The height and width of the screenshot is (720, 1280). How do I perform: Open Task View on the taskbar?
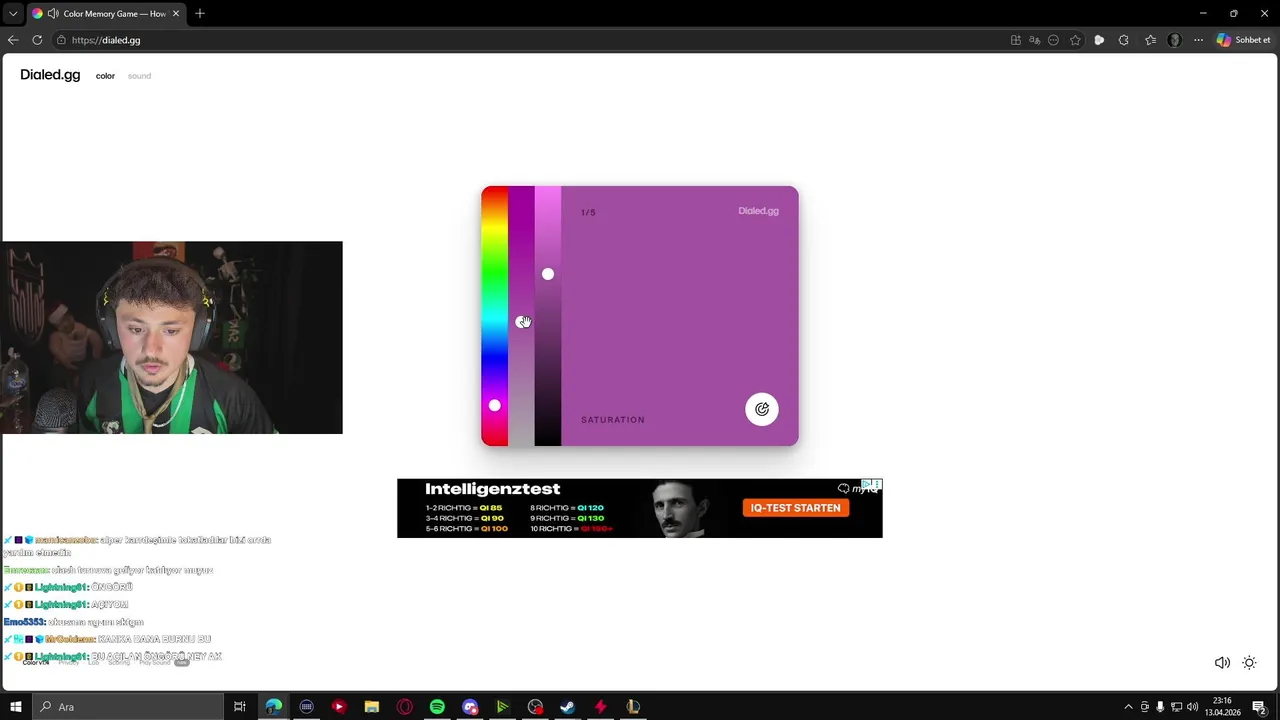click(x=240, y=707)
